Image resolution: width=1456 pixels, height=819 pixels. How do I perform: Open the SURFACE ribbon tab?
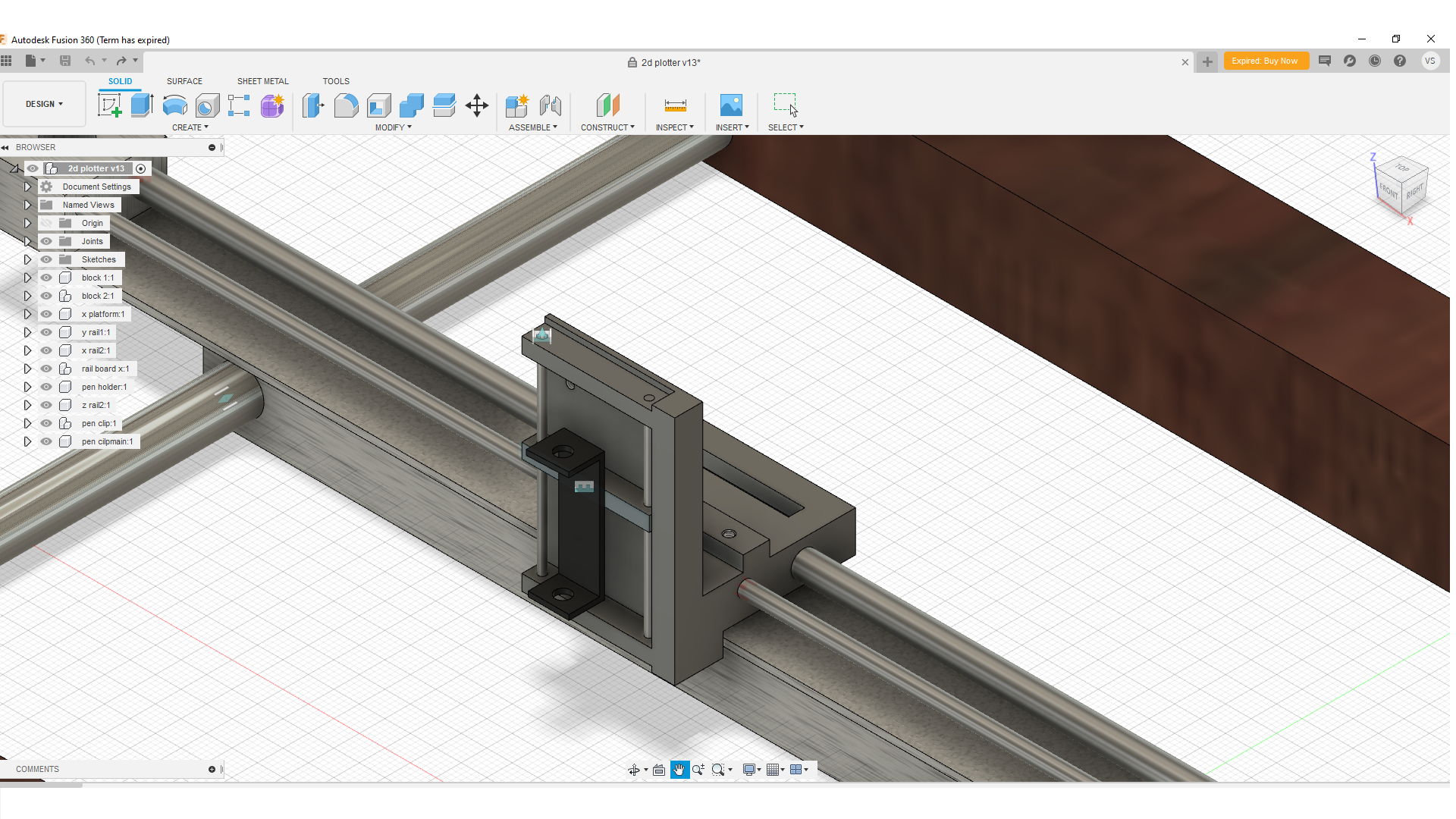[x=184, y=81]
